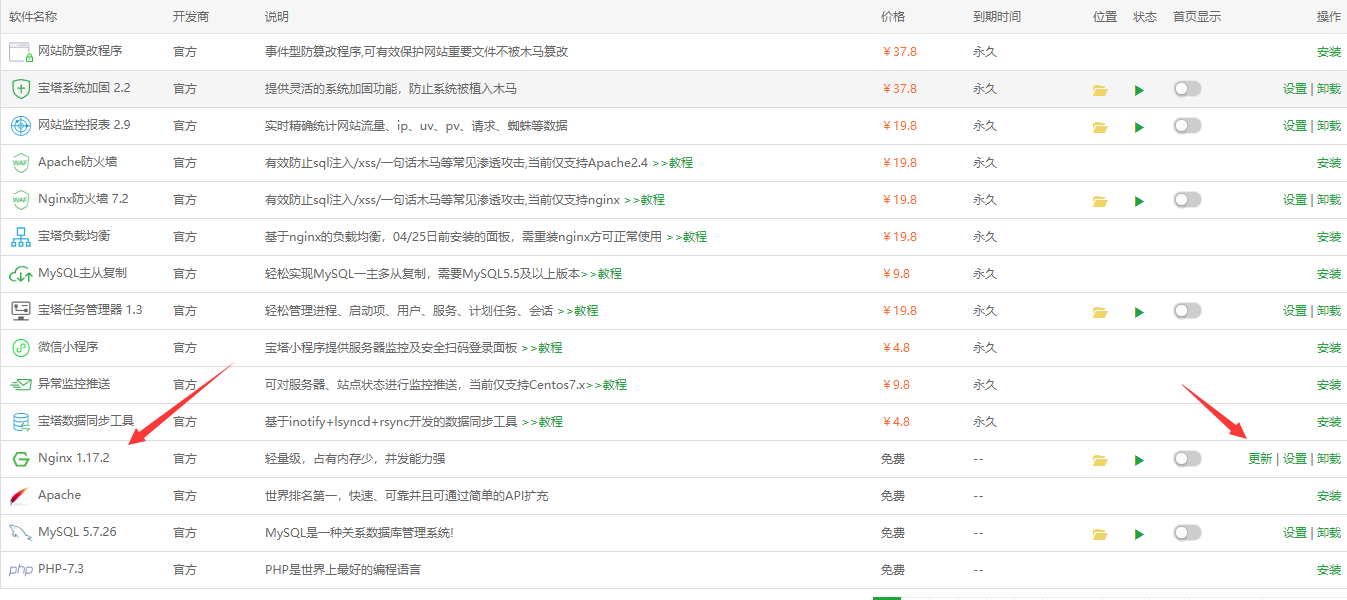Image resolution: width=1347 pixels, height=600 pixels.
Task: Click 卸载 for 宝塔系统加固
Action: point(1329,89)
